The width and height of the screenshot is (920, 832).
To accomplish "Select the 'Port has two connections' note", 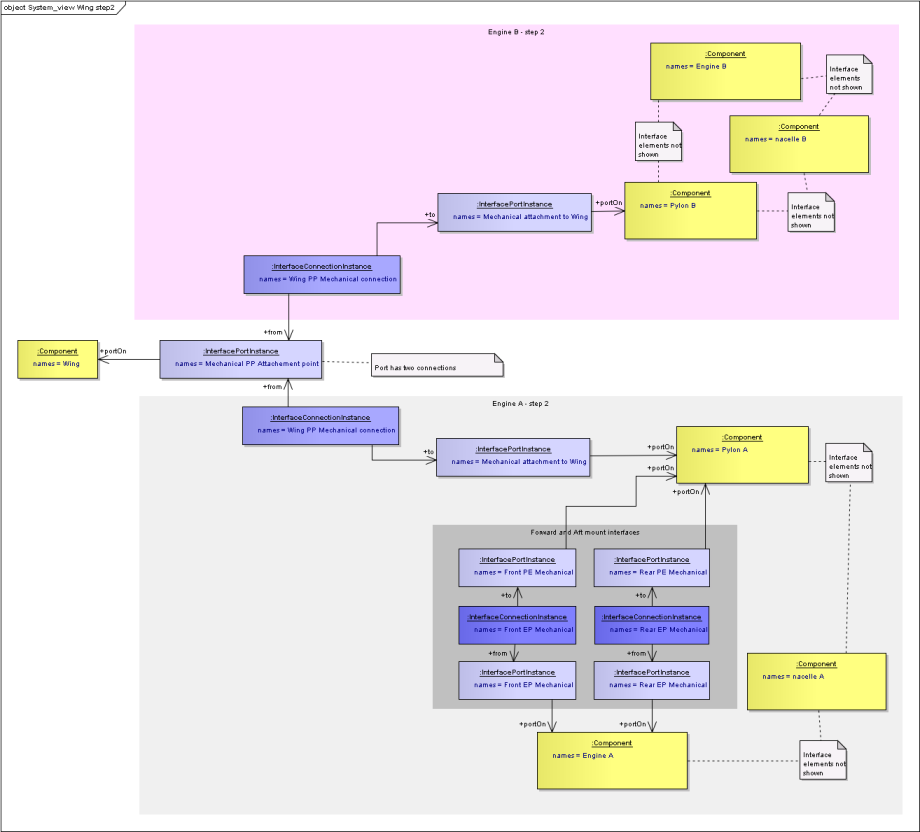I will [x=437, y=367].
